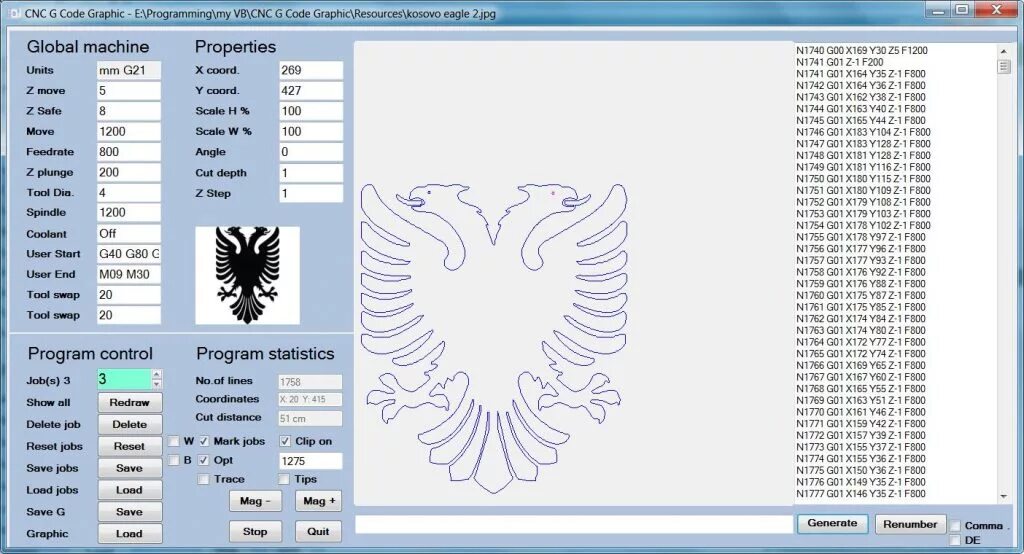This screenshot has height=554, width=1024.
Task: Click the eagle outline drawing on canvas
Action: pos(494,338)
